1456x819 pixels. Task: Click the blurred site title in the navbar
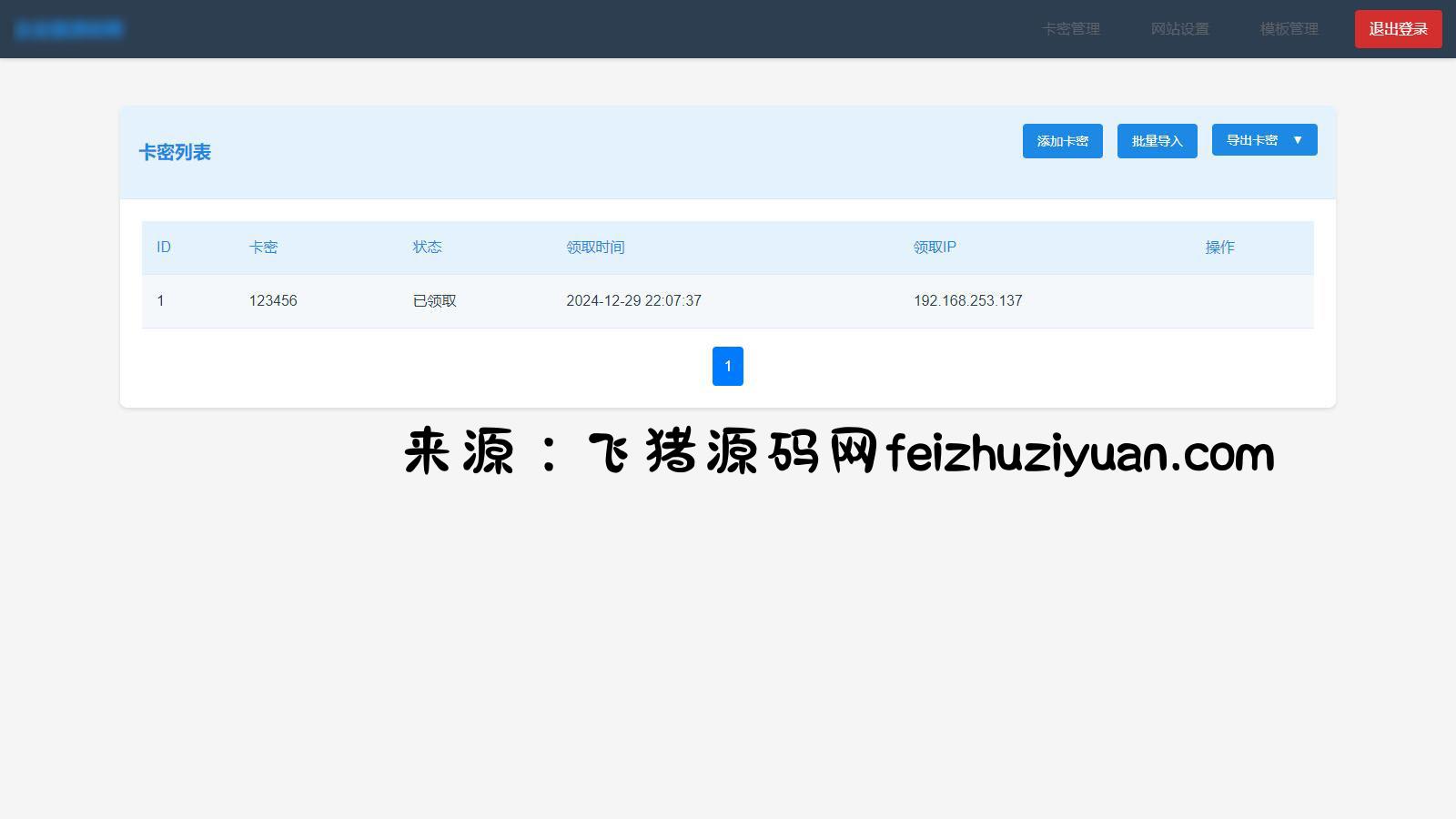point(69,29)
